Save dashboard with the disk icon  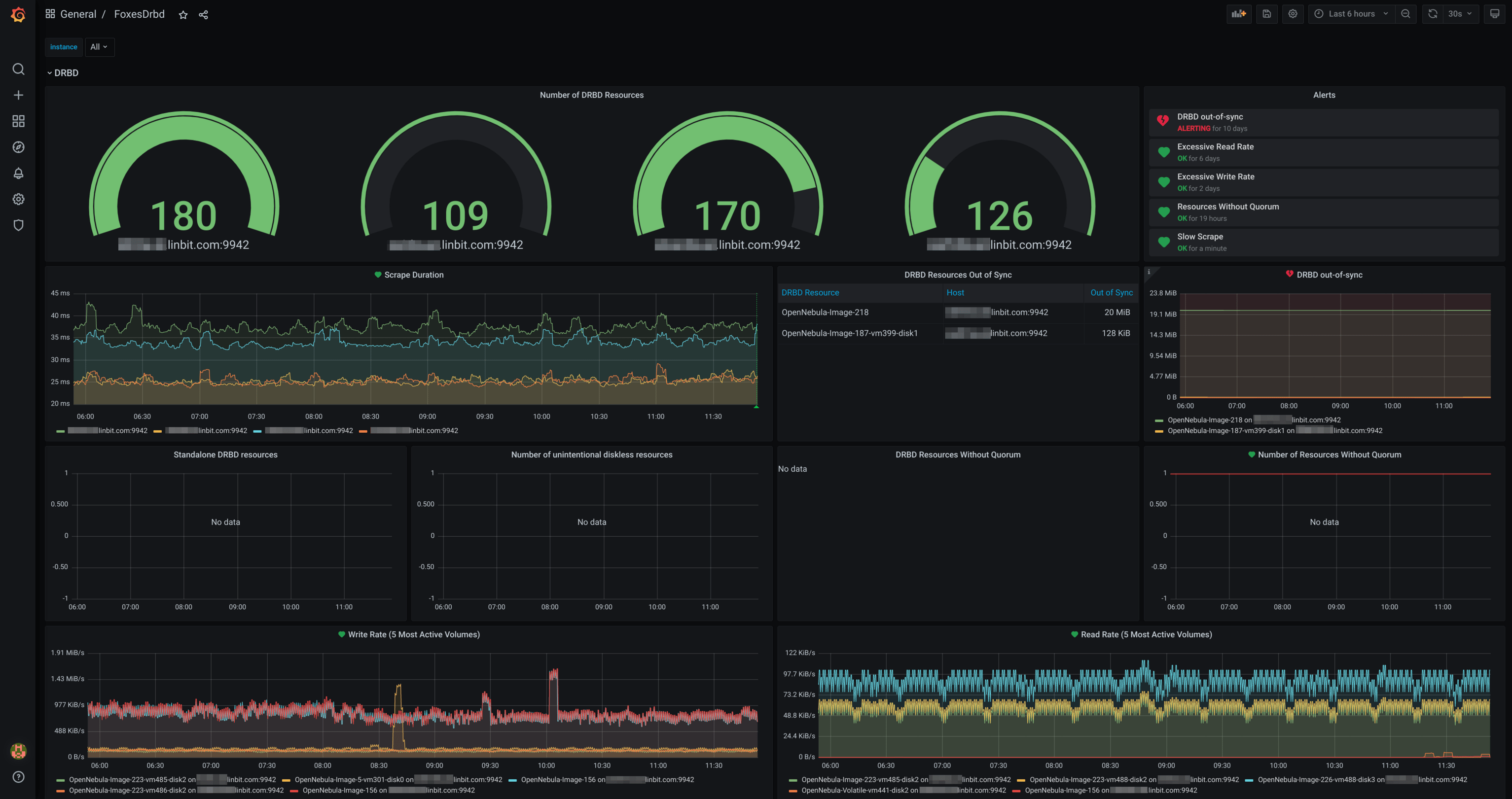1266,14
